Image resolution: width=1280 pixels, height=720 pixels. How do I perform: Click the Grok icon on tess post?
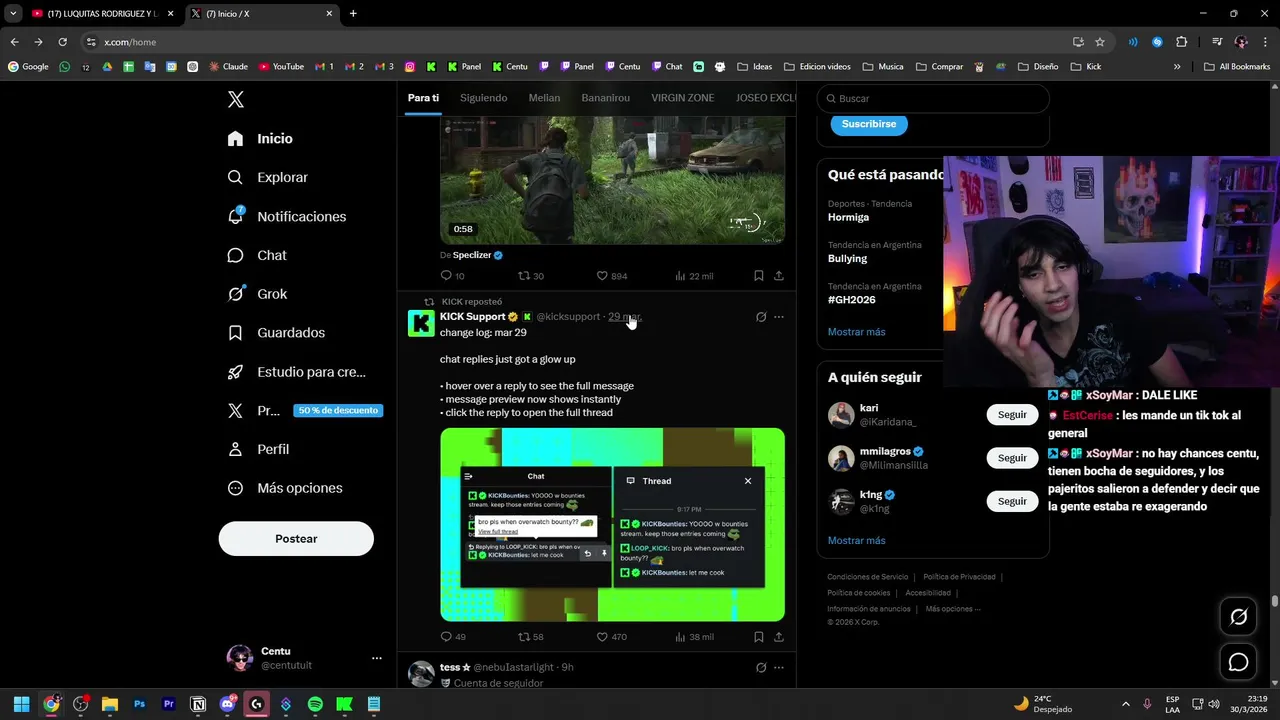[x=761, y=667]
